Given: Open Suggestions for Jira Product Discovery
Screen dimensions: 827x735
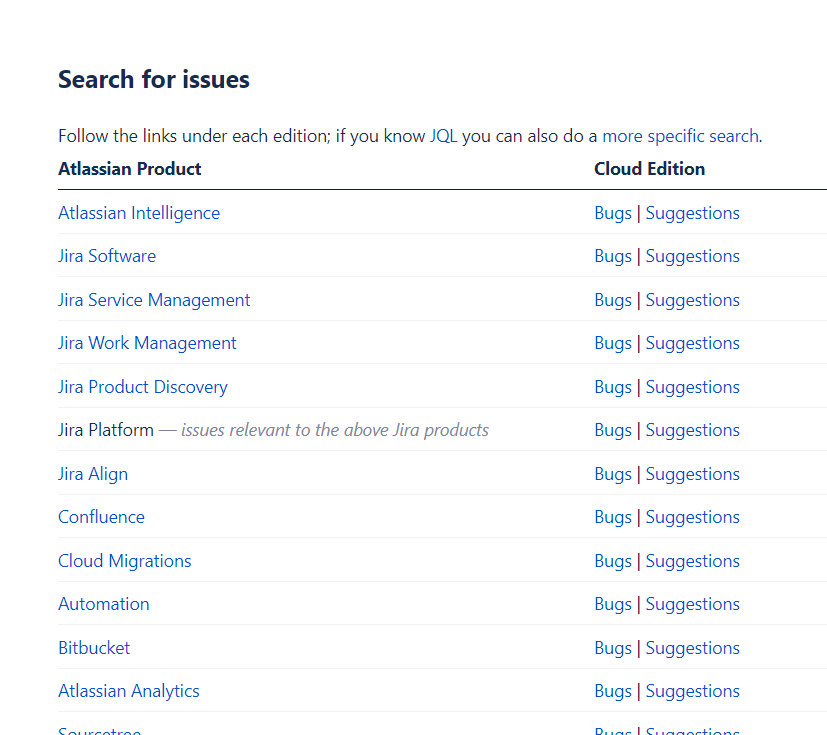Looking at the screenshot, I should (x=693, y=387).
